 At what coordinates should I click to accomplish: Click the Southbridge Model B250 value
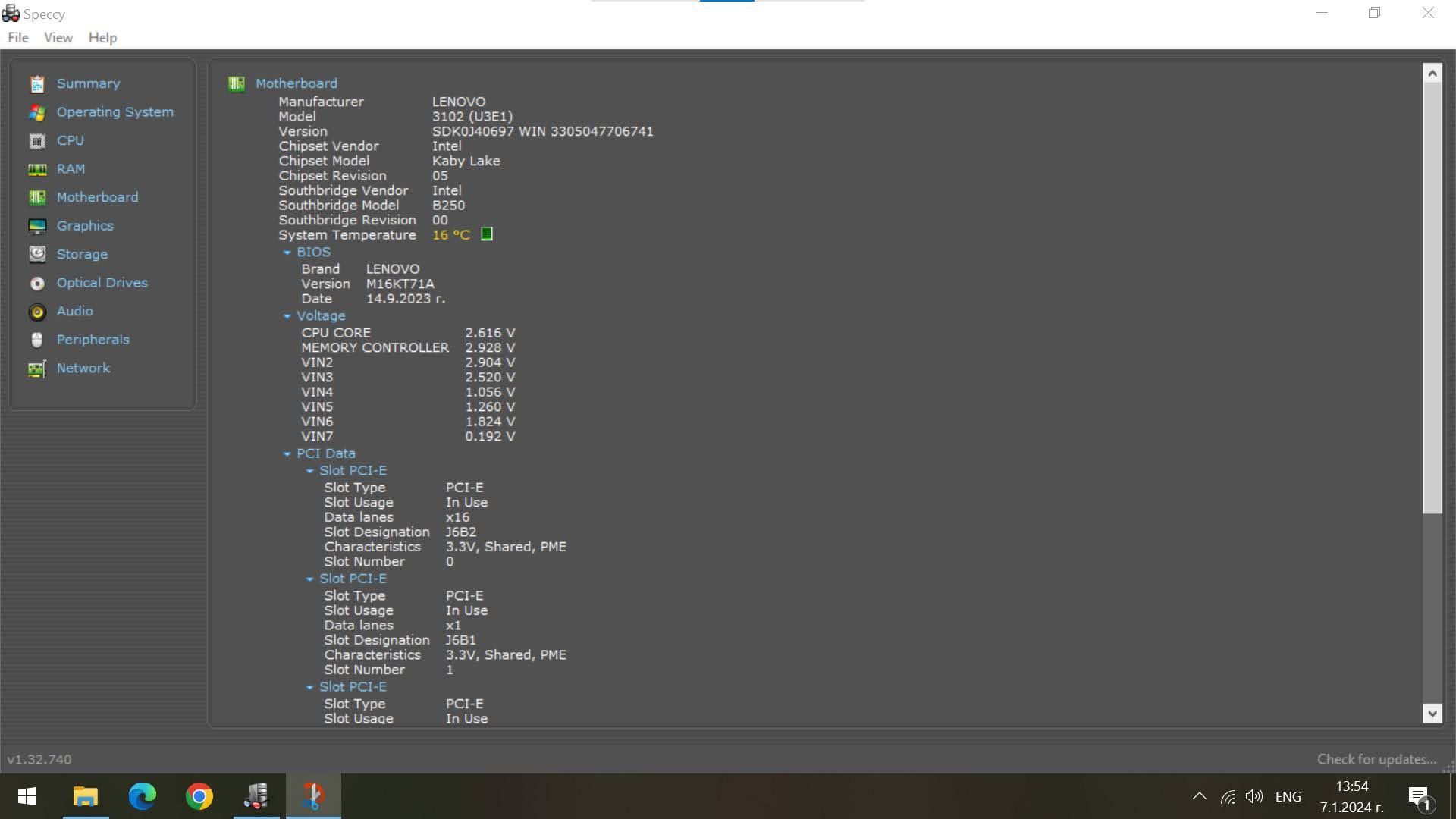coord(449,206)
